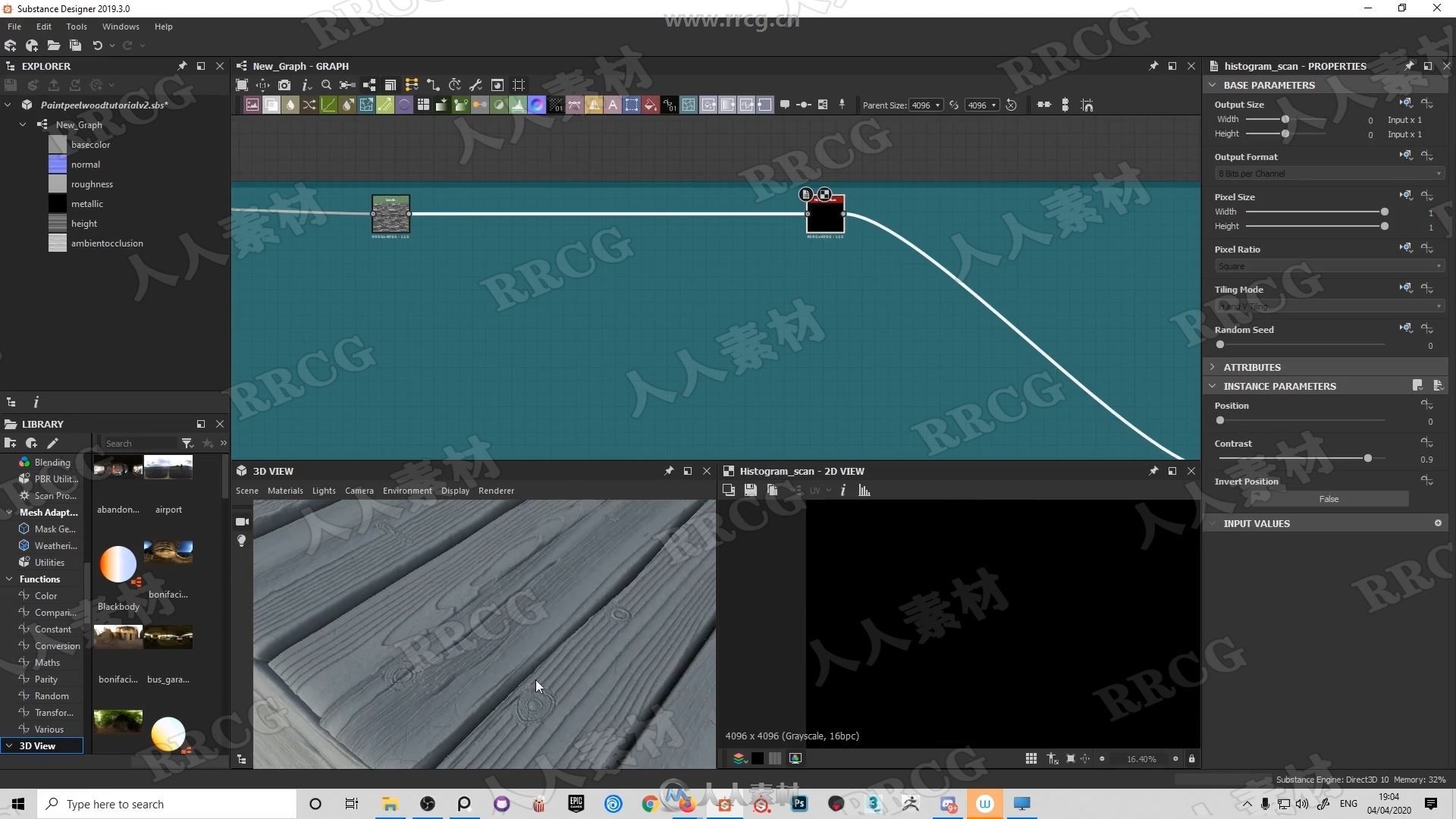The width and height of the screenshot is (1456, 819).
Task: Click the 3D view camera icon
Action: (242, 522)
